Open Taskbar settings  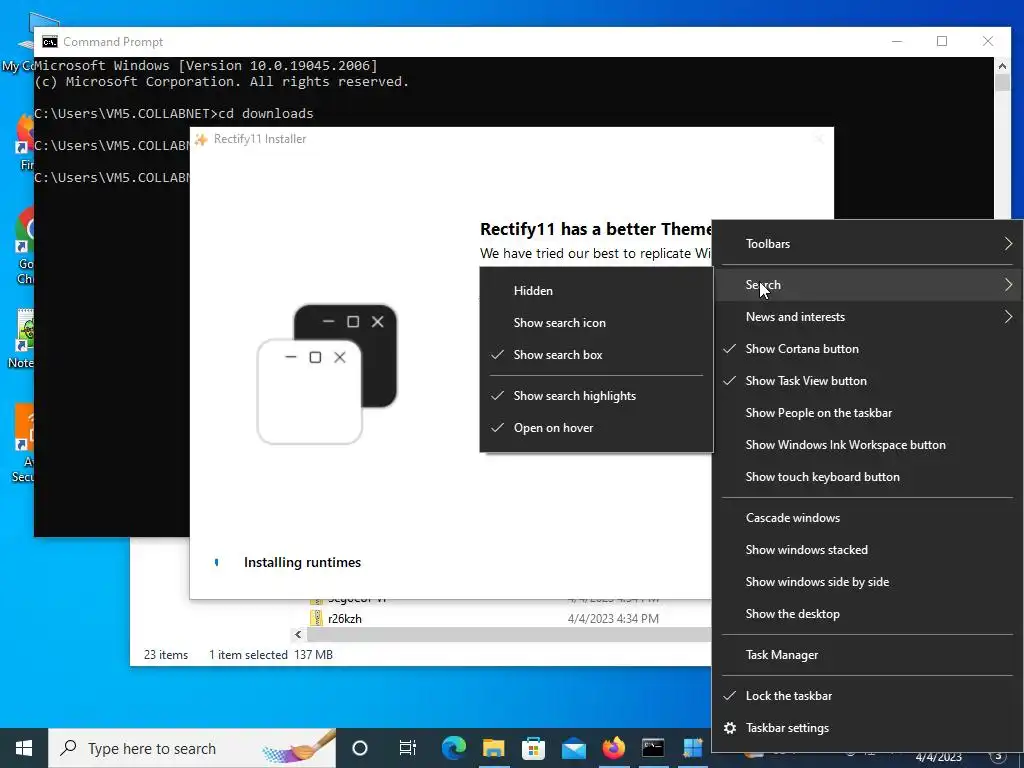point(869,728)
